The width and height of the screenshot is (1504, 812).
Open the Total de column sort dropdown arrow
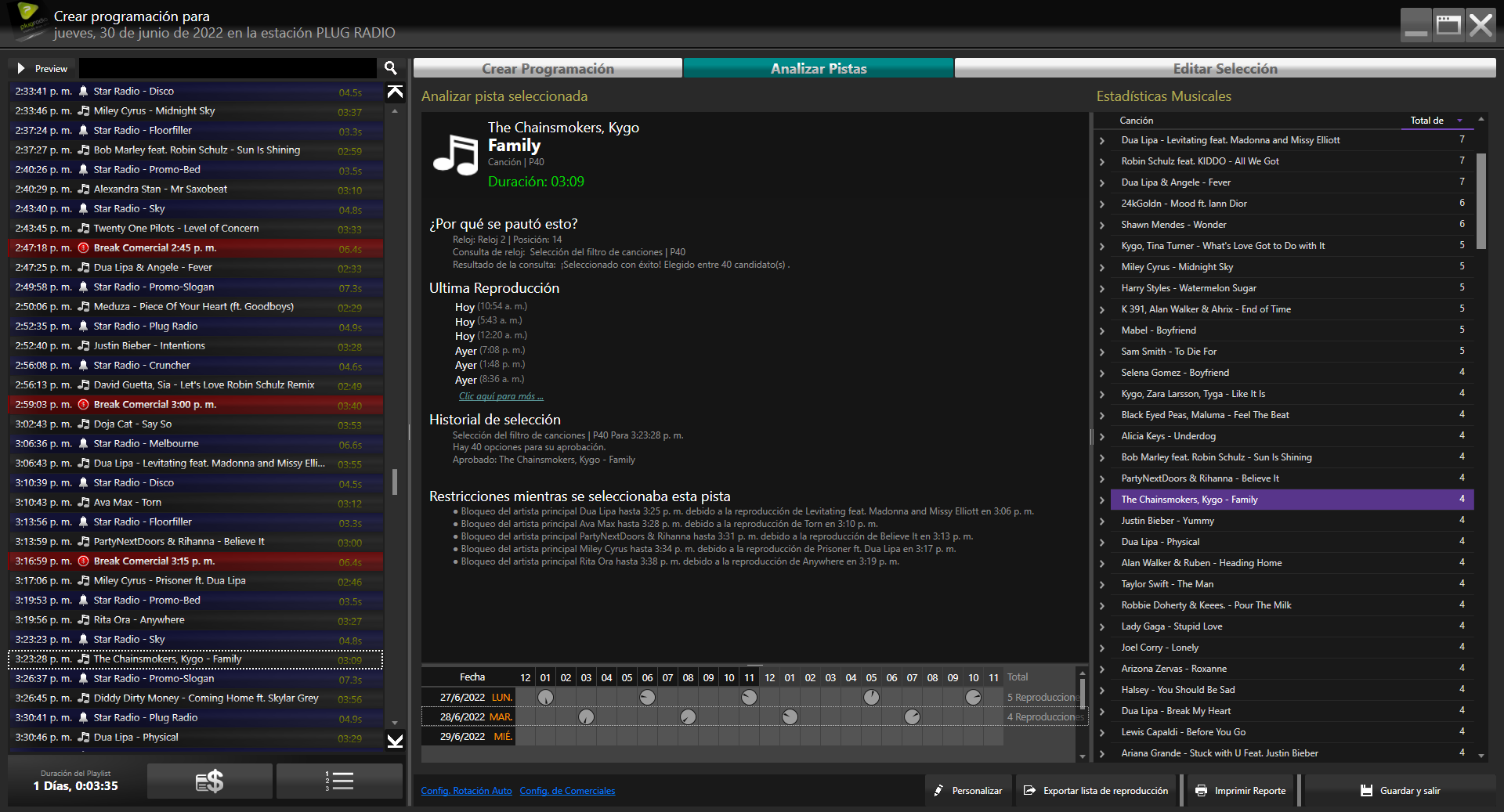[1459, 121]
